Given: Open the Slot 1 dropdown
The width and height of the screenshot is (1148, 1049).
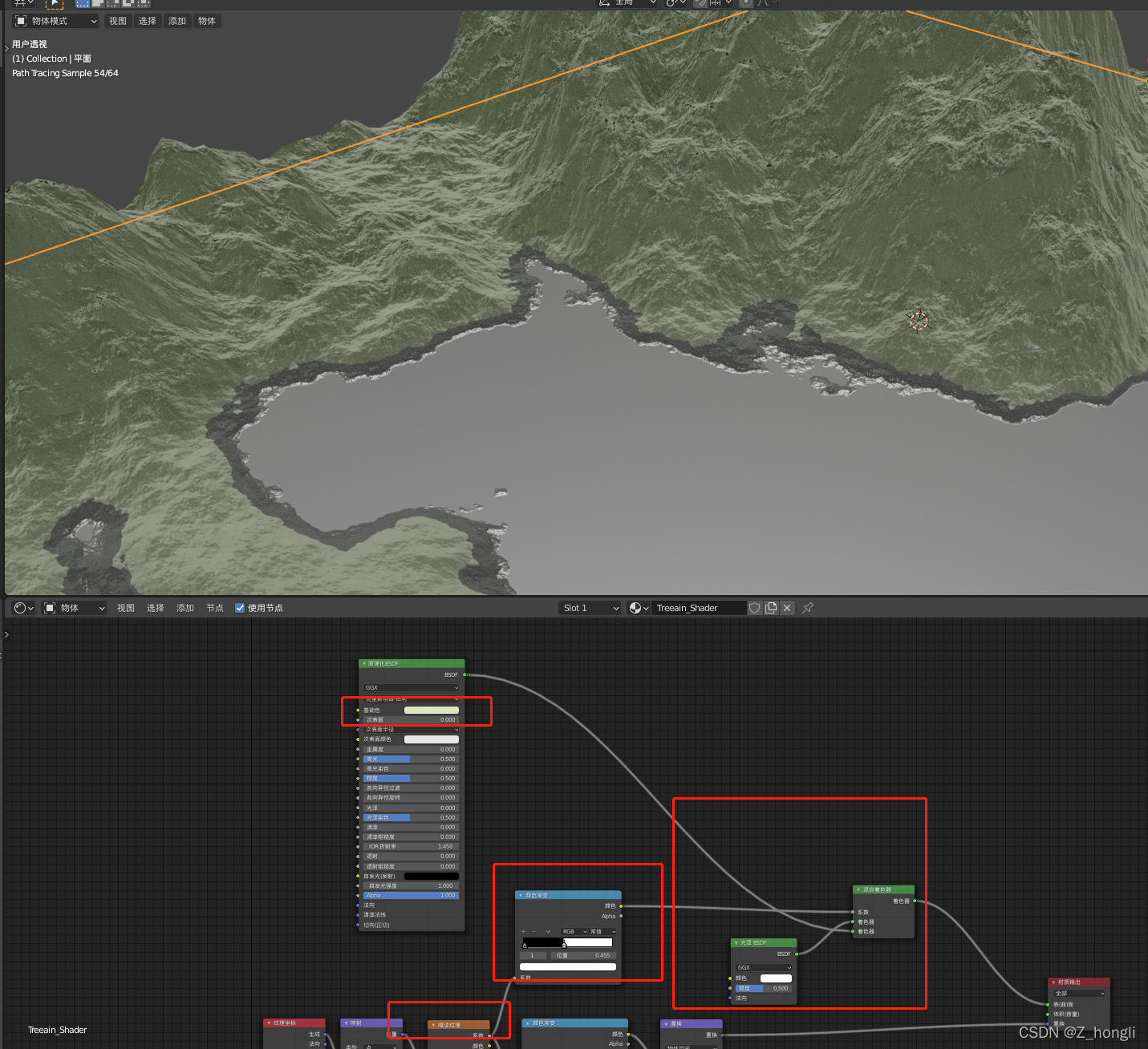Looking at the screenshot, I should pyautogui.click(x=590, y=608).
